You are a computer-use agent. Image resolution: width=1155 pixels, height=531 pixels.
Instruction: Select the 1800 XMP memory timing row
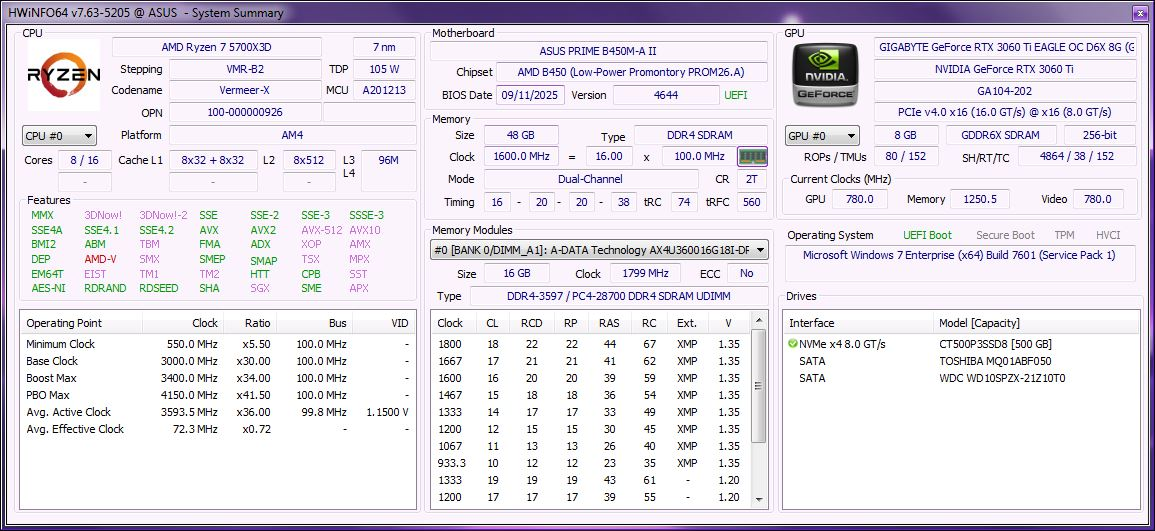(591, 344)
